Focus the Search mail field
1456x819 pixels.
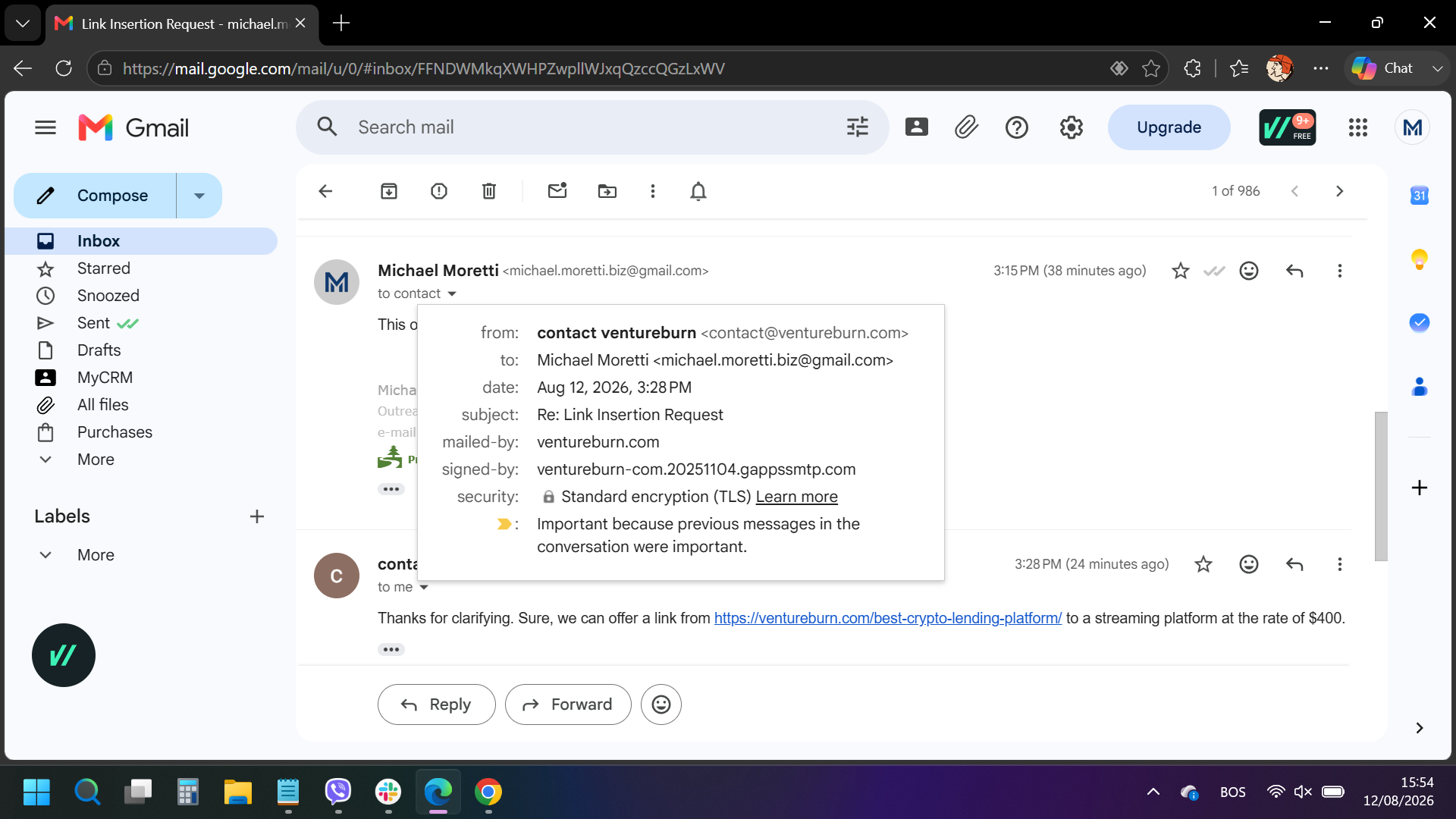pyautogui.click(x=591, y=127)
